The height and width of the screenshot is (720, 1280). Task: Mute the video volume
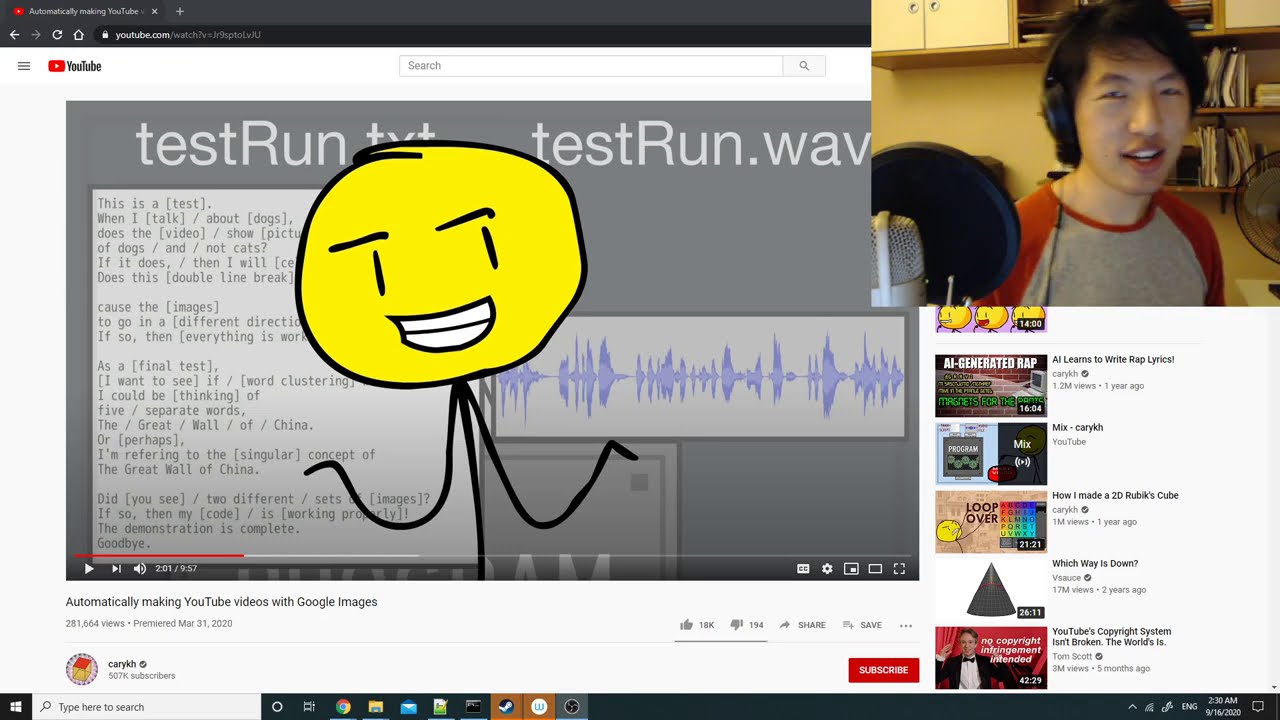(x=140, y=569)
